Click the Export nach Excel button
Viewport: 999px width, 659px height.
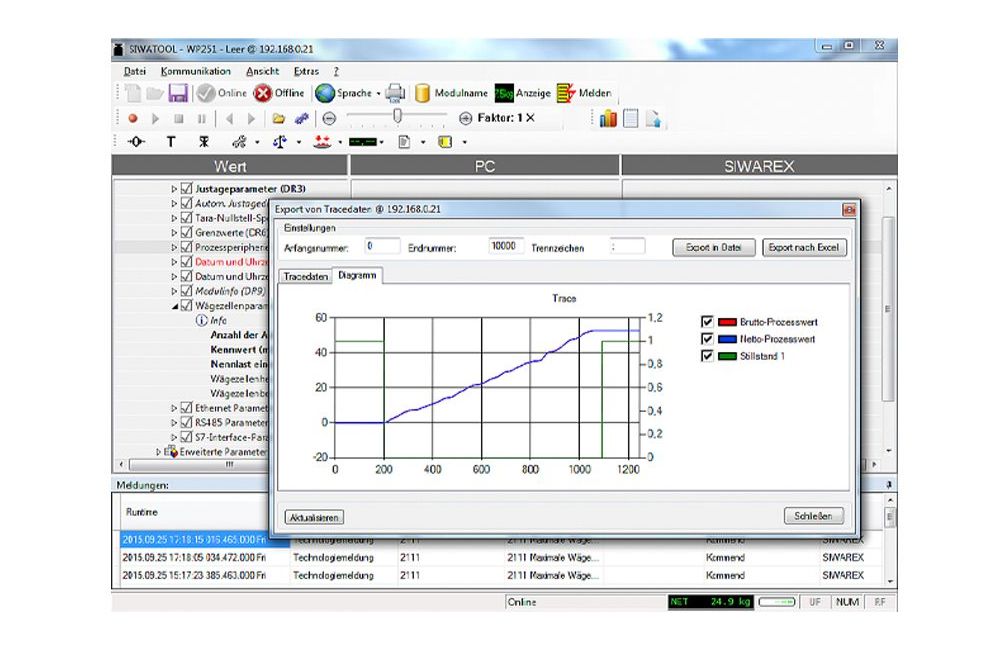click(804, 247)
